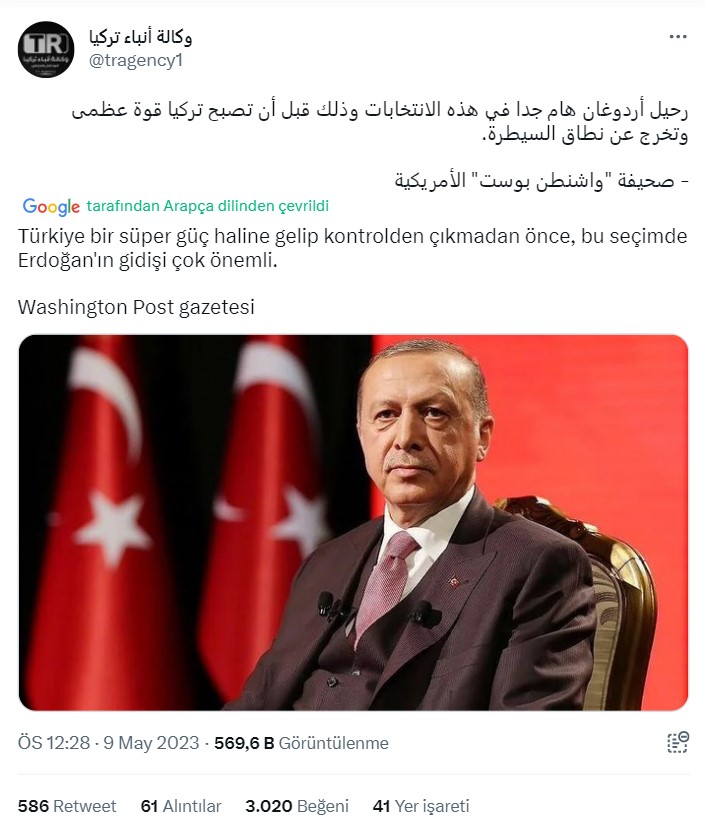Click the Turkish translated tweet text
The height and width of the screenshot is (835, 705).
pos(352,248)
